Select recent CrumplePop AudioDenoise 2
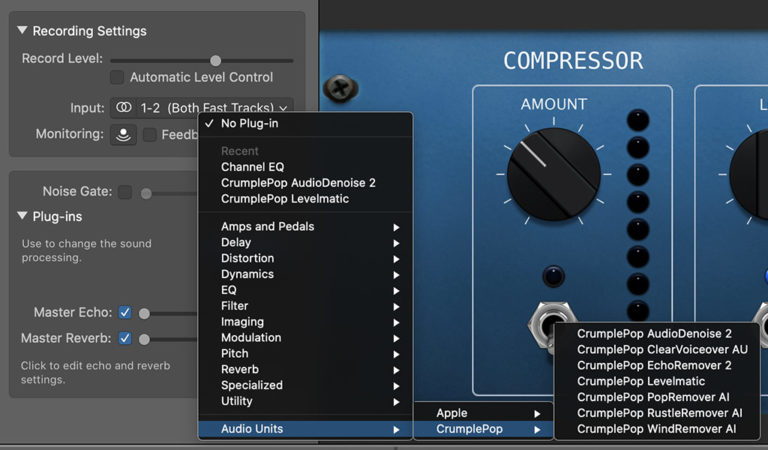This screenshot has width=768, height=450. click(306, 183)
